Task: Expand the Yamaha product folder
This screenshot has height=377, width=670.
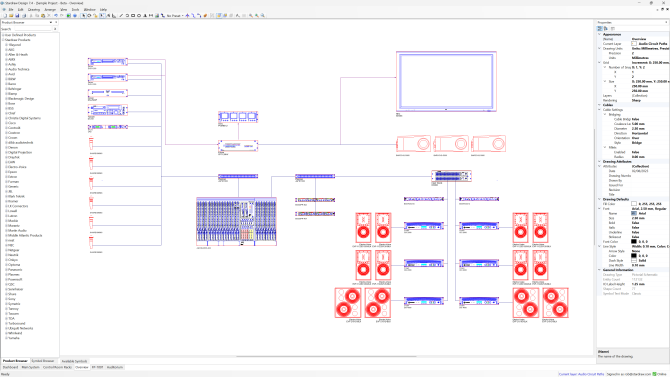Action: click(6, 338)
